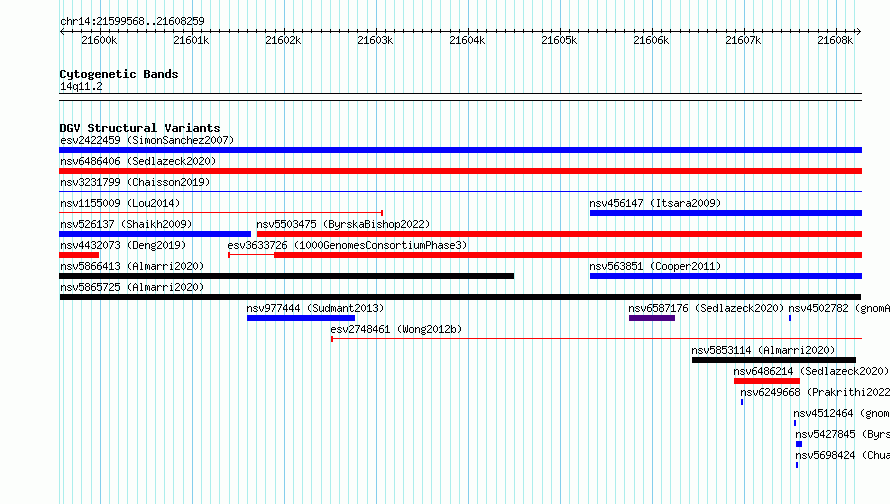
Task: Select nsv5853114 (Almarri2020) label
Action: [763, 350]
